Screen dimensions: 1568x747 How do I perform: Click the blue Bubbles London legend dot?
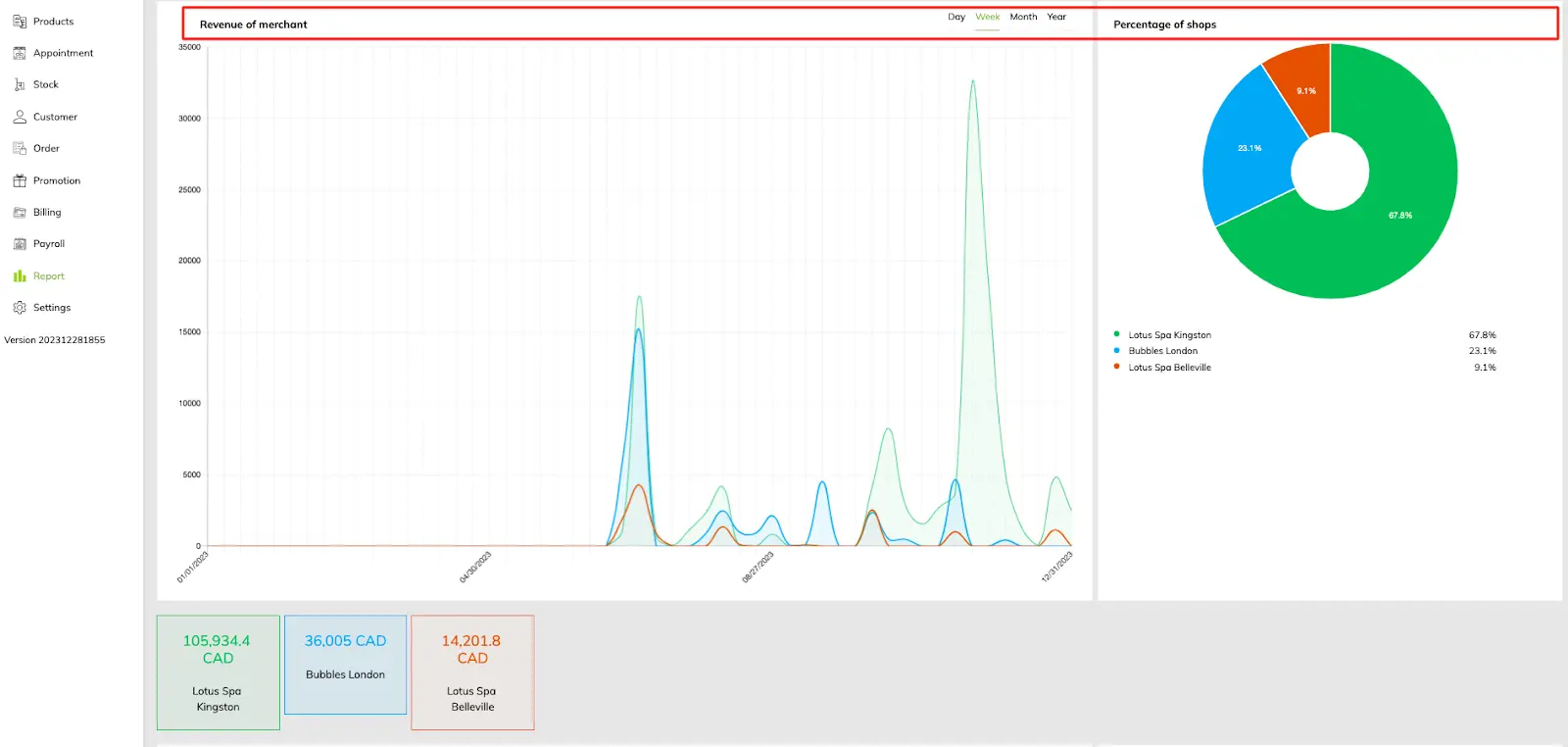click(1116, 350)
